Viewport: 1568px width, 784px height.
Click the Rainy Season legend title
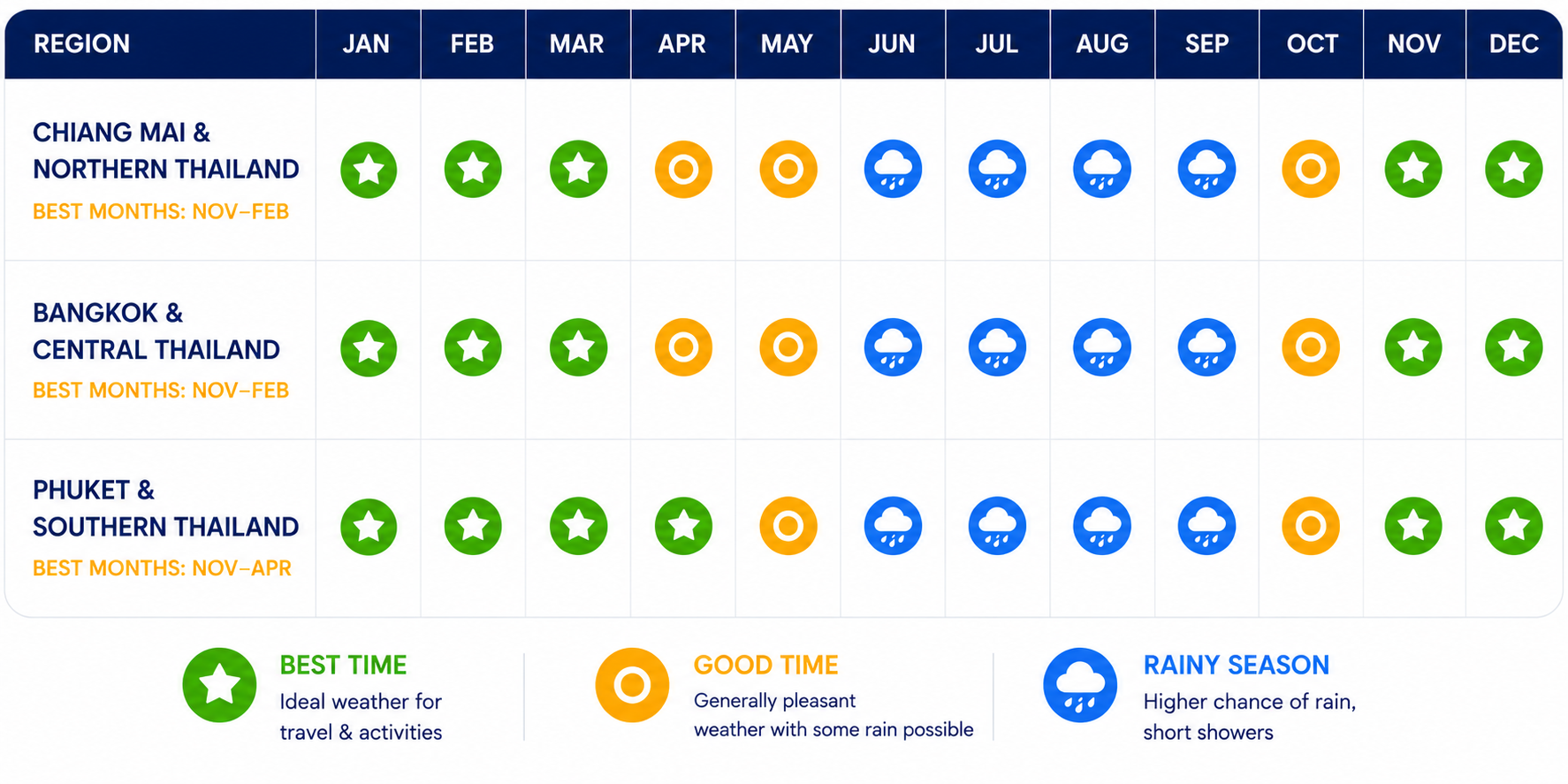click(1236, 665)
